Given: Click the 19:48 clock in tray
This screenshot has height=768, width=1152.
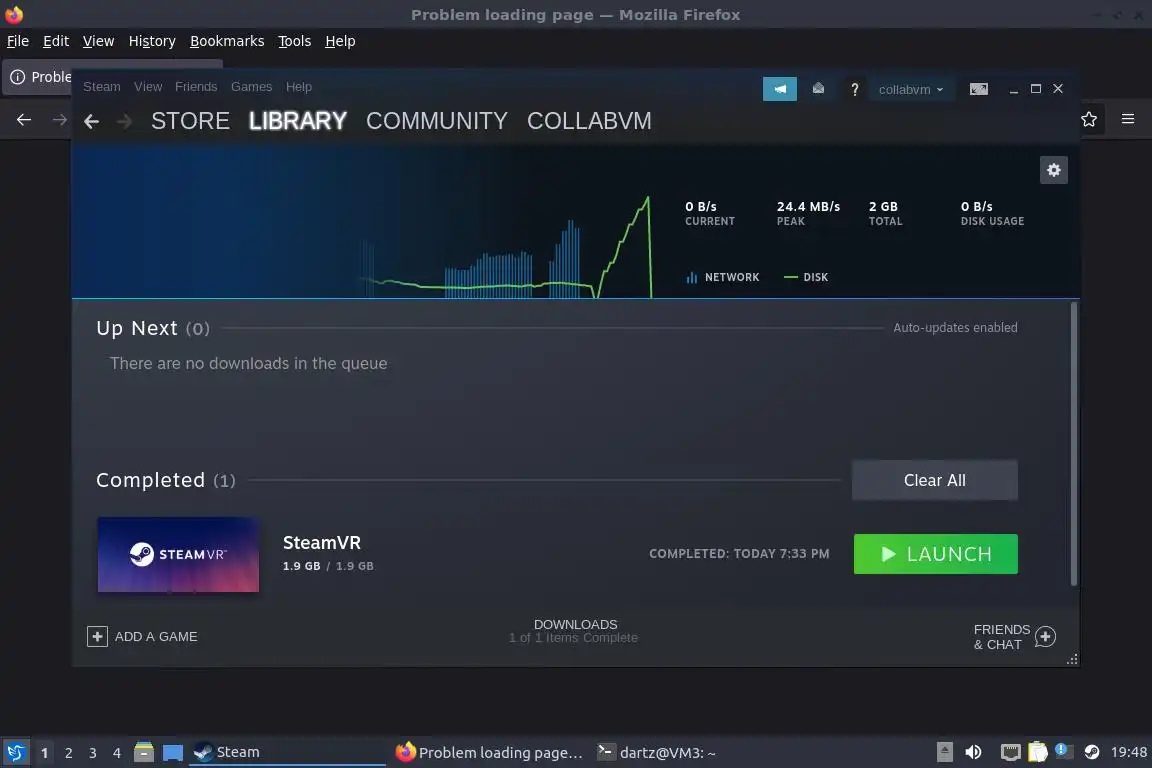Looking at the screenshot, I should click(1128, 752).
